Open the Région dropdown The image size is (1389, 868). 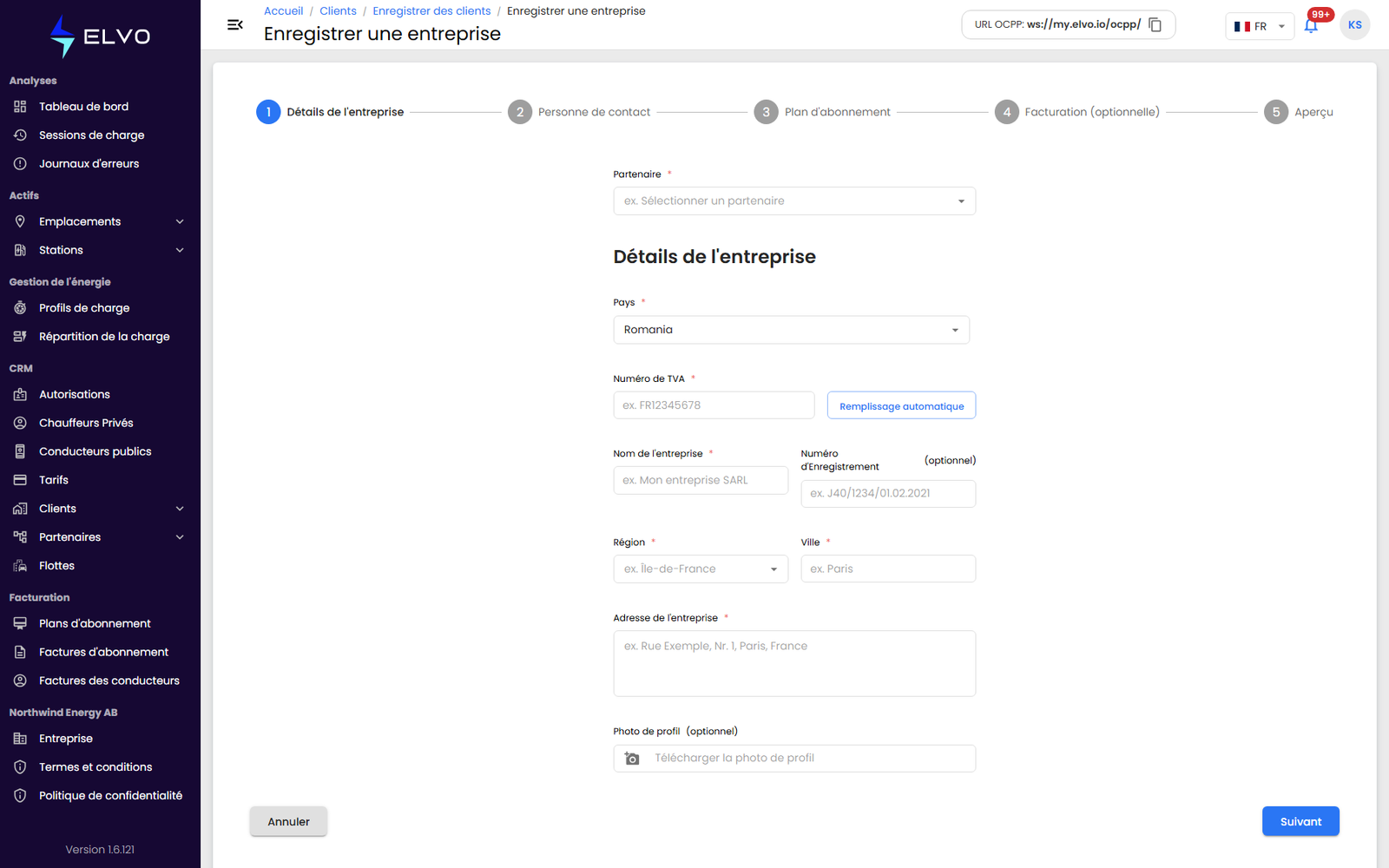[701, 569]
